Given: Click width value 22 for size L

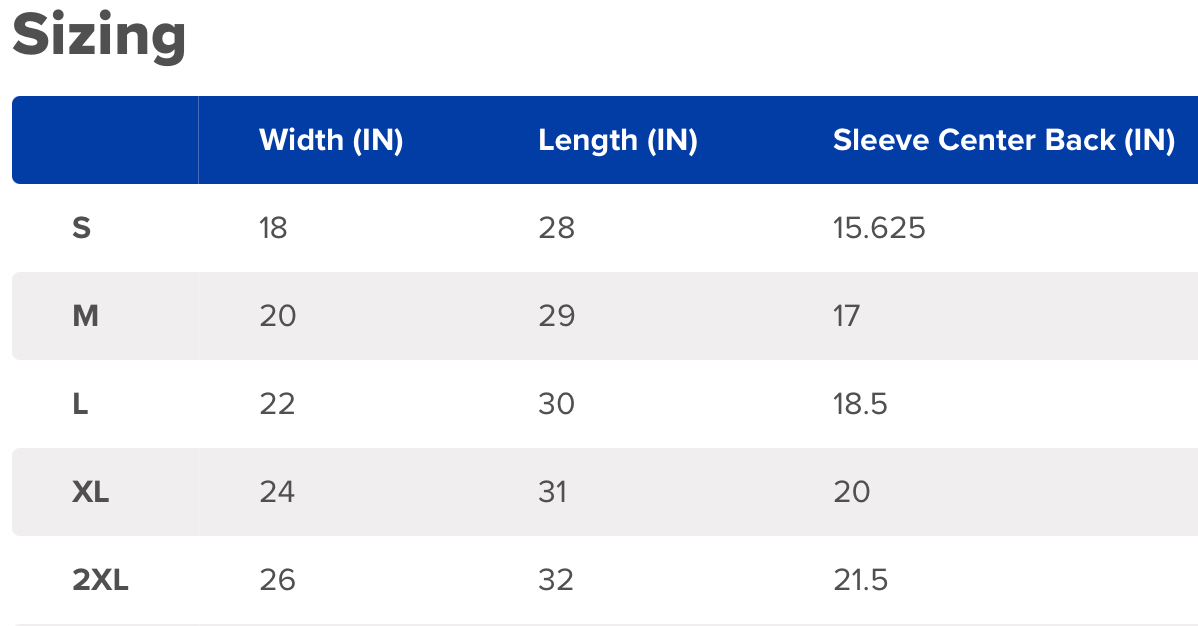Looking at the screenshot, I should click(277, 404).
